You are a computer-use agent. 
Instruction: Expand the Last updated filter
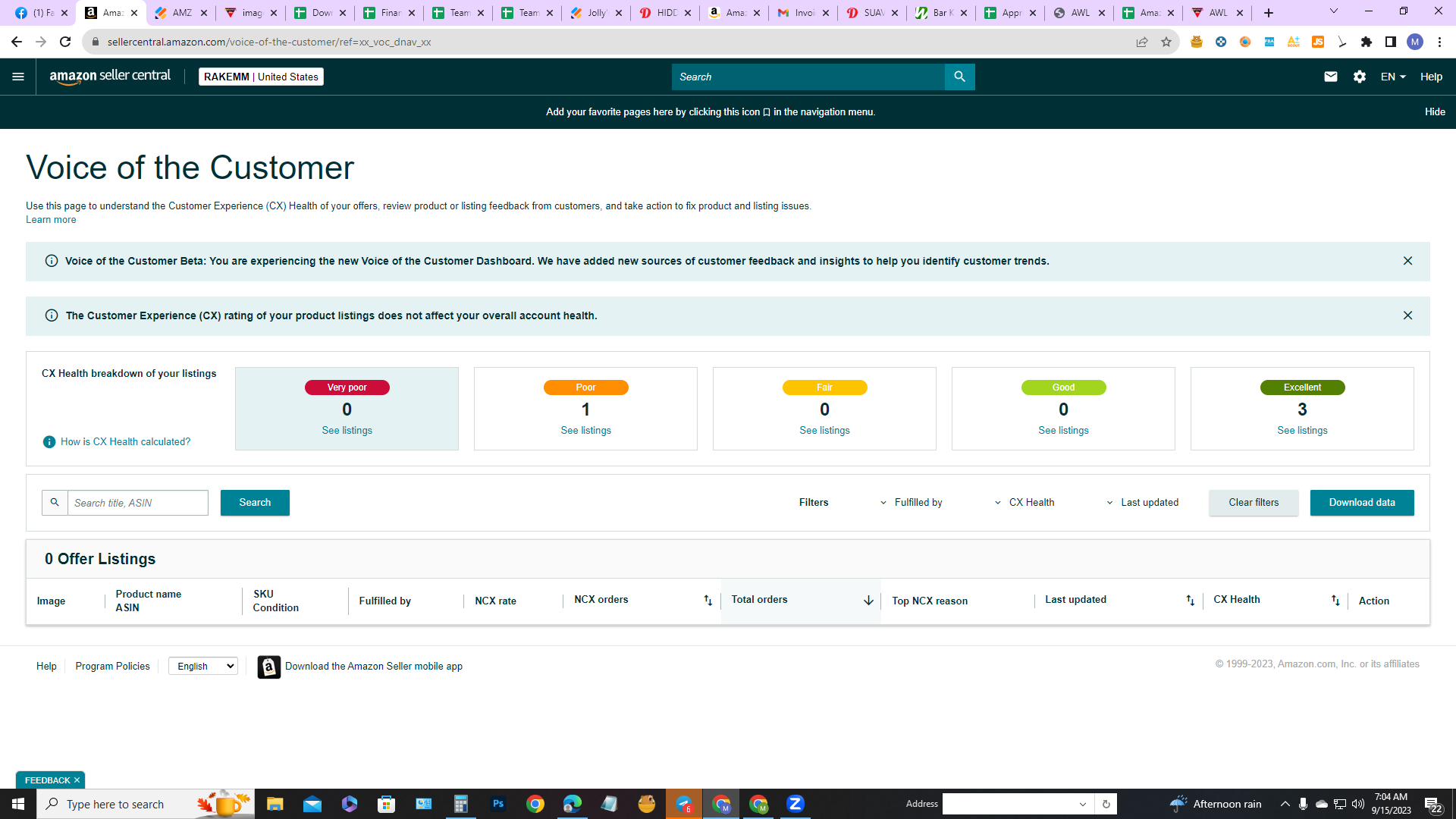click(1142, 503)
